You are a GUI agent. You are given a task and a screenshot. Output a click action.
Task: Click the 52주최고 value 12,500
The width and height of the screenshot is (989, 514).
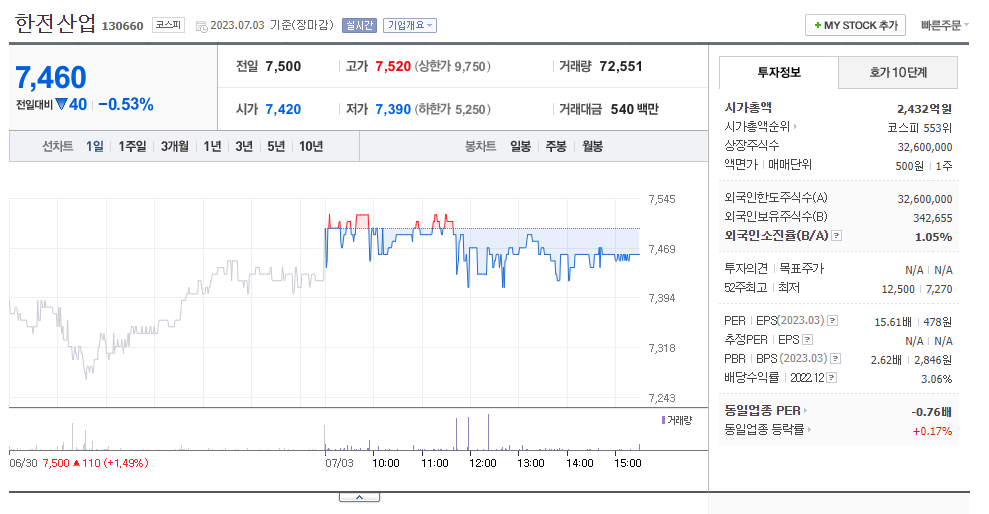pos(898,289)
